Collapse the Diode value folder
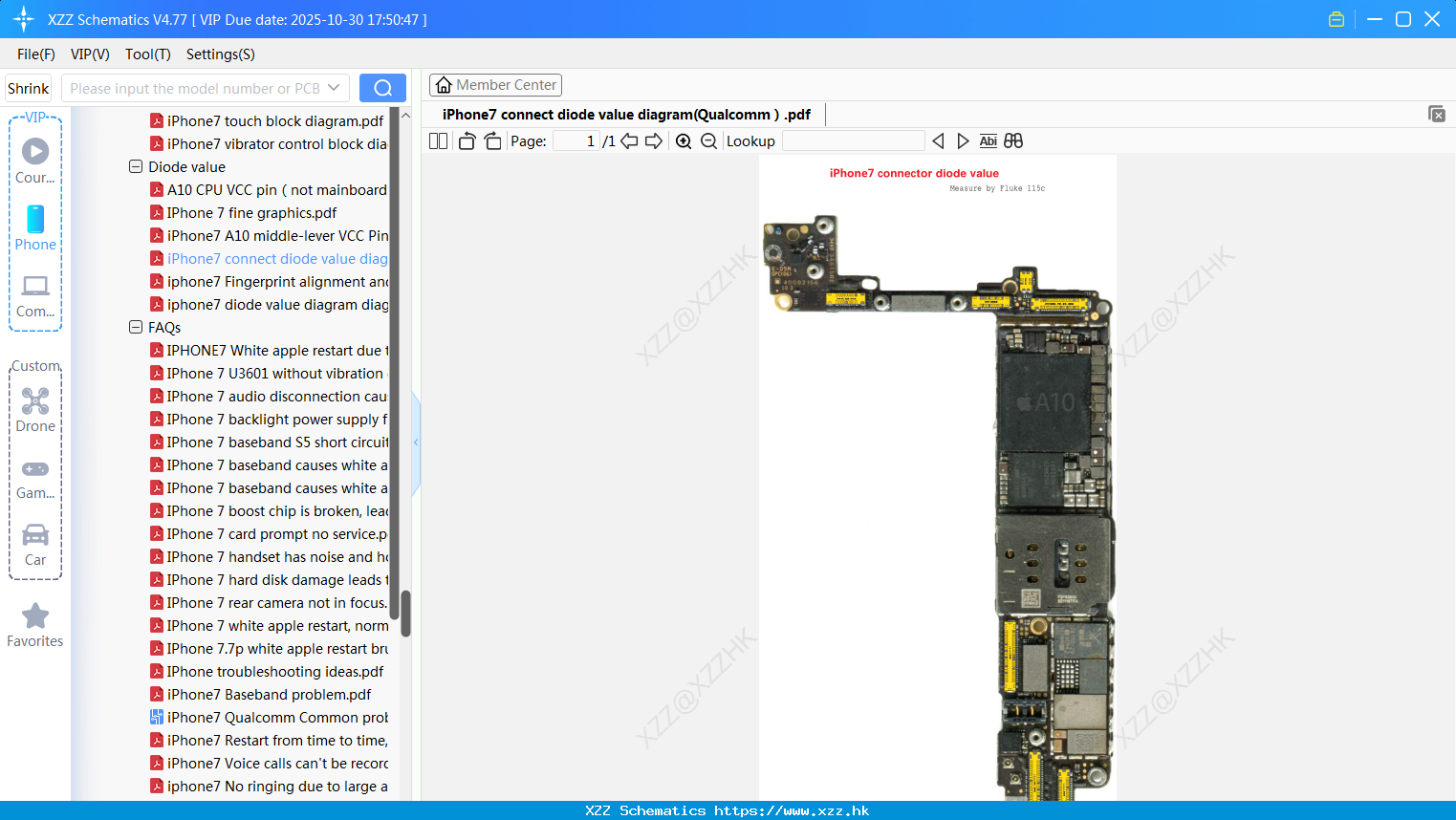Screen dimensions: 1456x820 (x=136, y=166)
